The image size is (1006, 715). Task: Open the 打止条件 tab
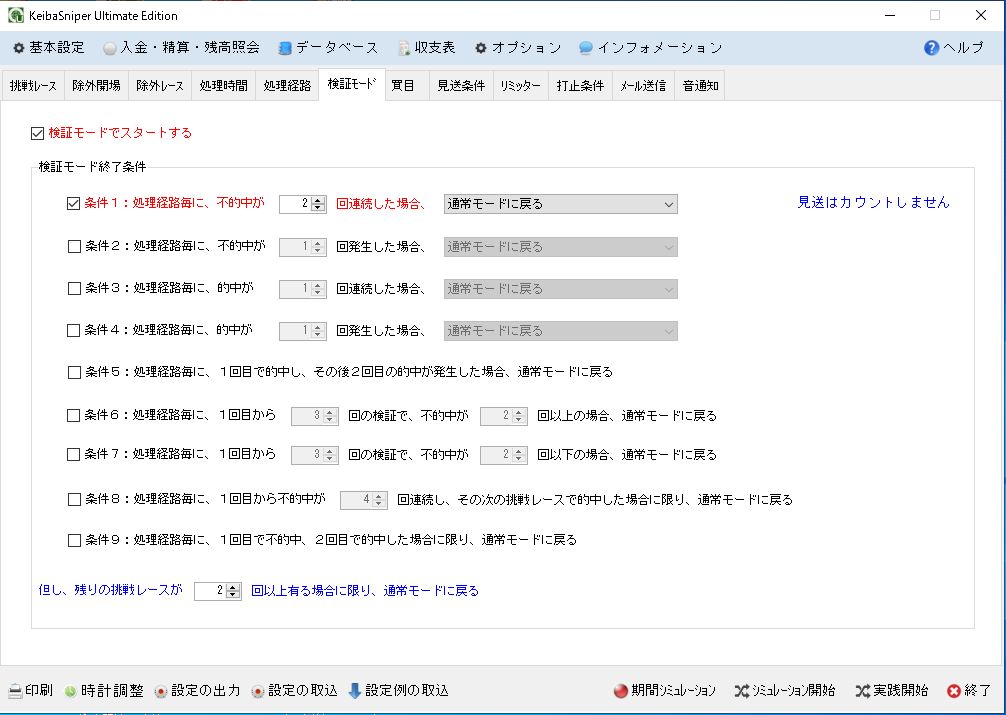(x=580, y=85)
